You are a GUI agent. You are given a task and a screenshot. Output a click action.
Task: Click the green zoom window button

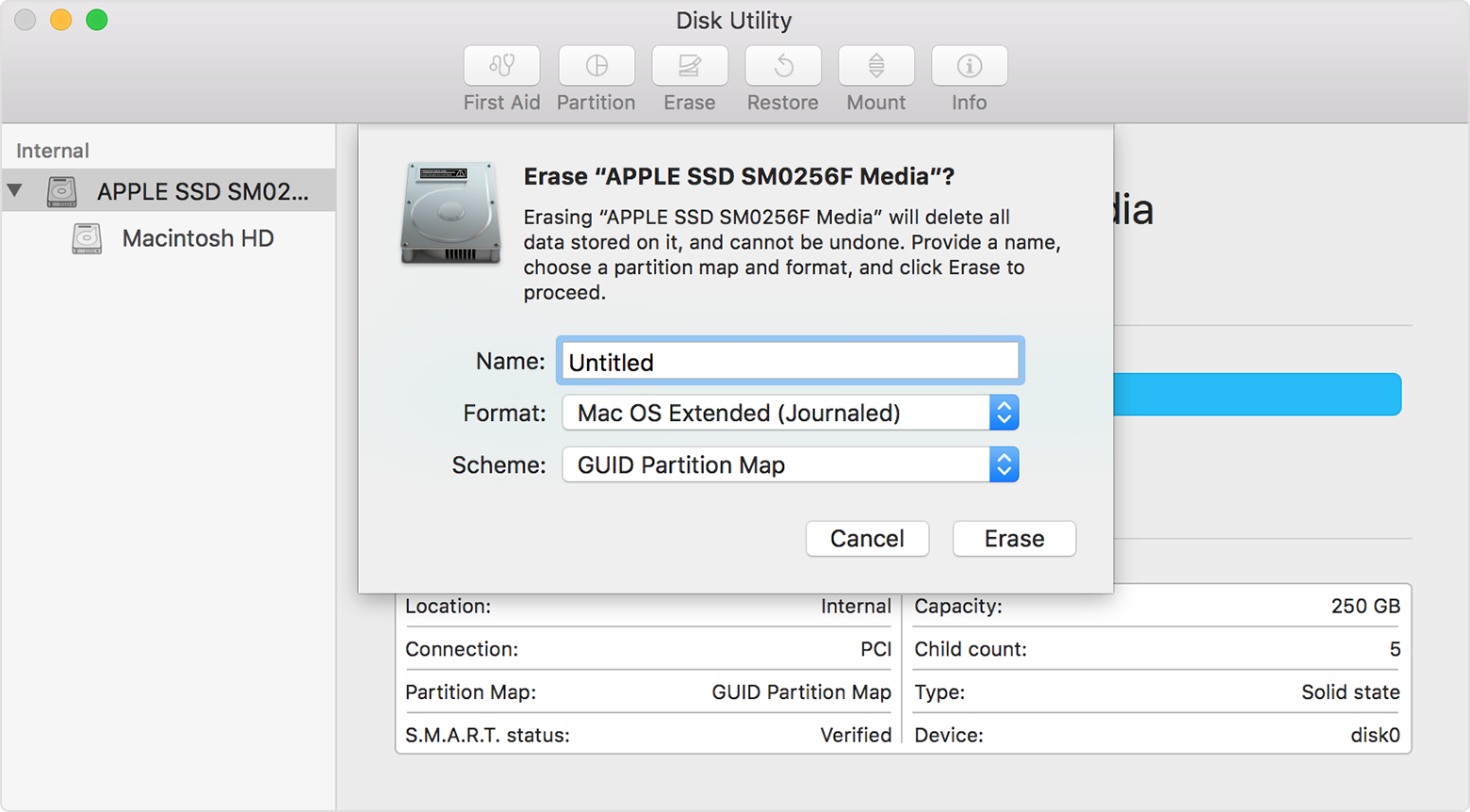point(97,20)
